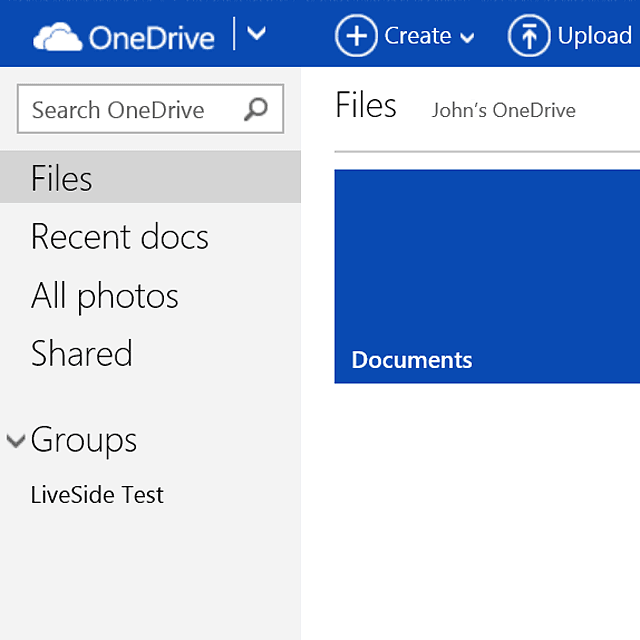This screenshot has height=640, width=640.
Task: Focus the Search OneDrive field
Action: (151, 109)
